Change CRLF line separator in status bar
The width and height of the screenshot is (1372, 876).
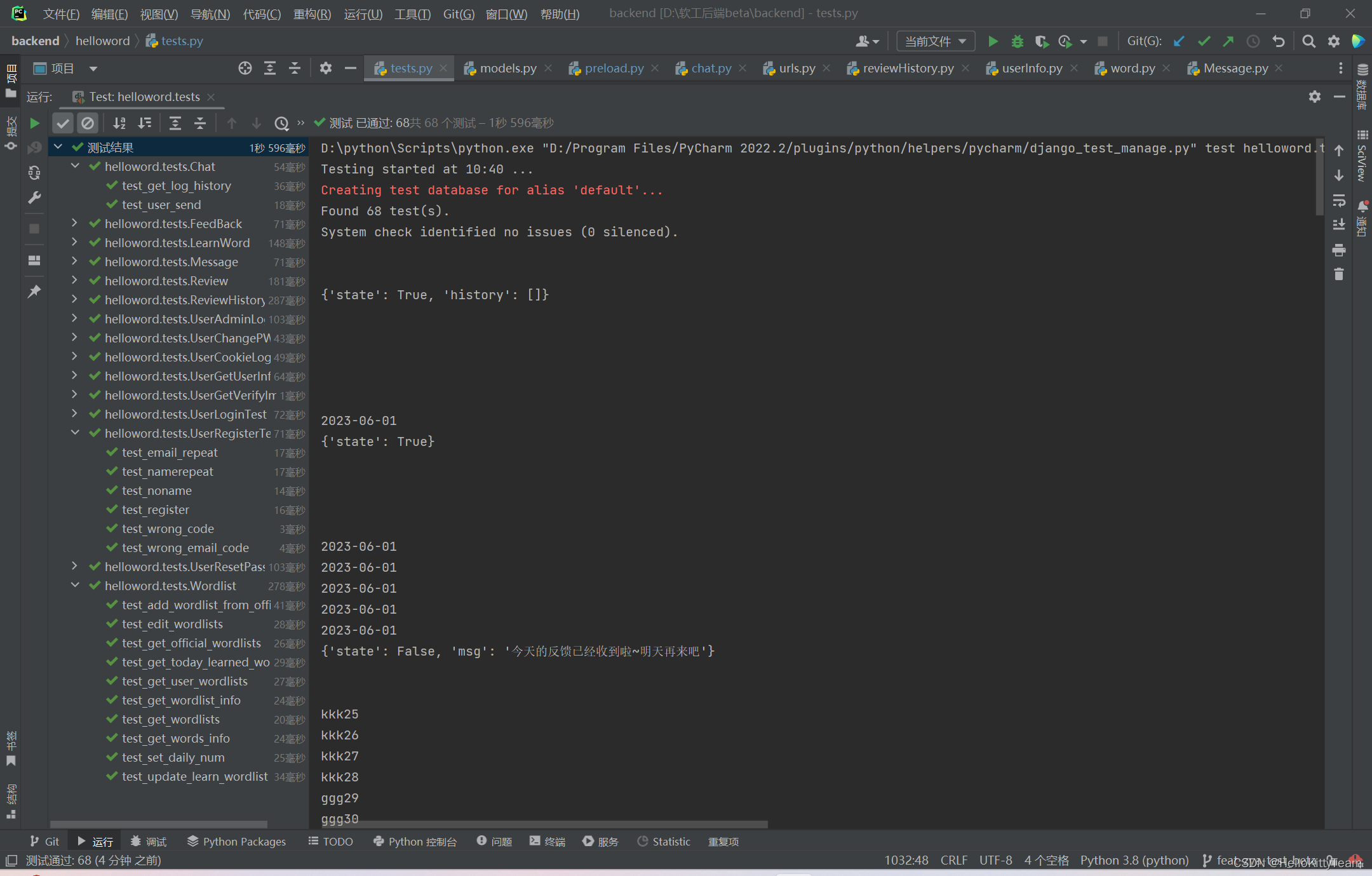click(954, 860)
